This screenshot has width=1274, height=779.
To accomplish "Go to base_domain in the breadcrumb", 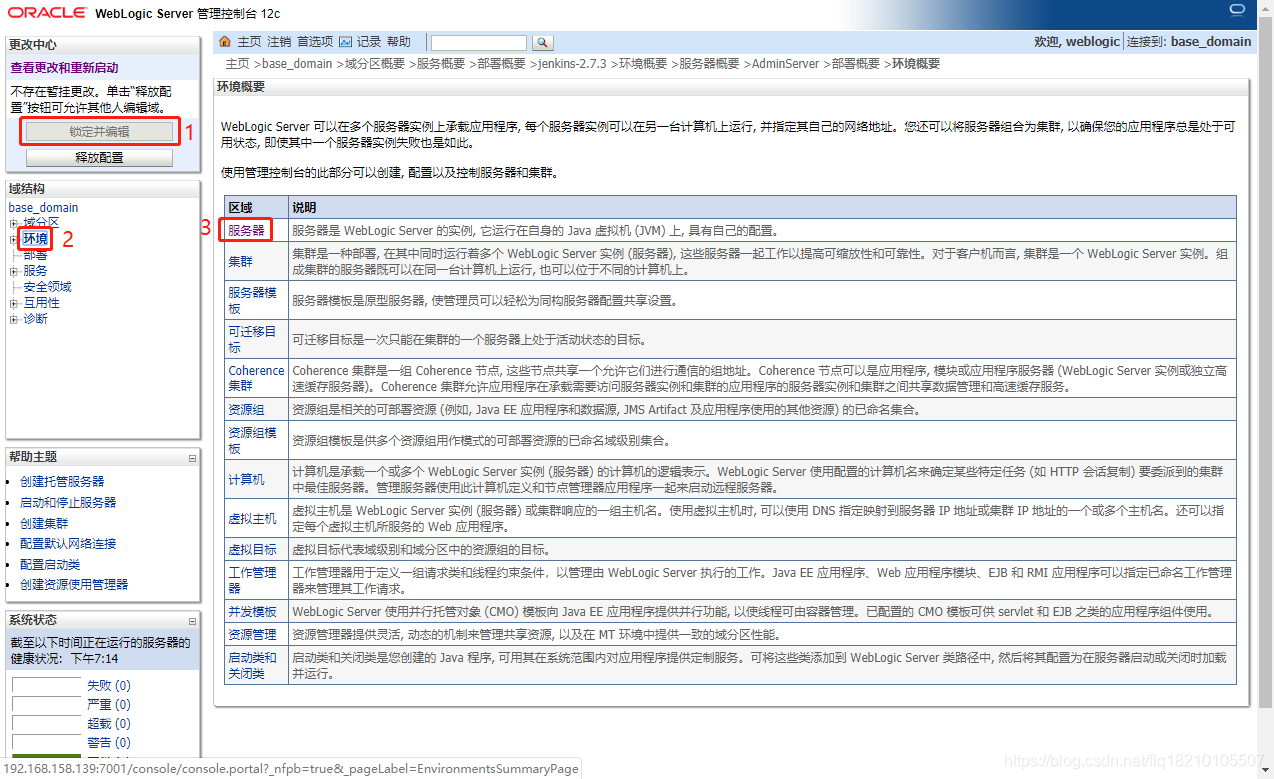I will (x=297, y=64).
